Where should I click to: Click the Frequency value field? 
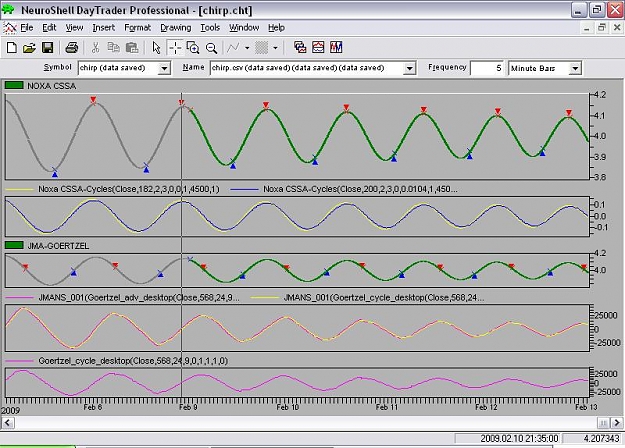click(x=487, y=68)
